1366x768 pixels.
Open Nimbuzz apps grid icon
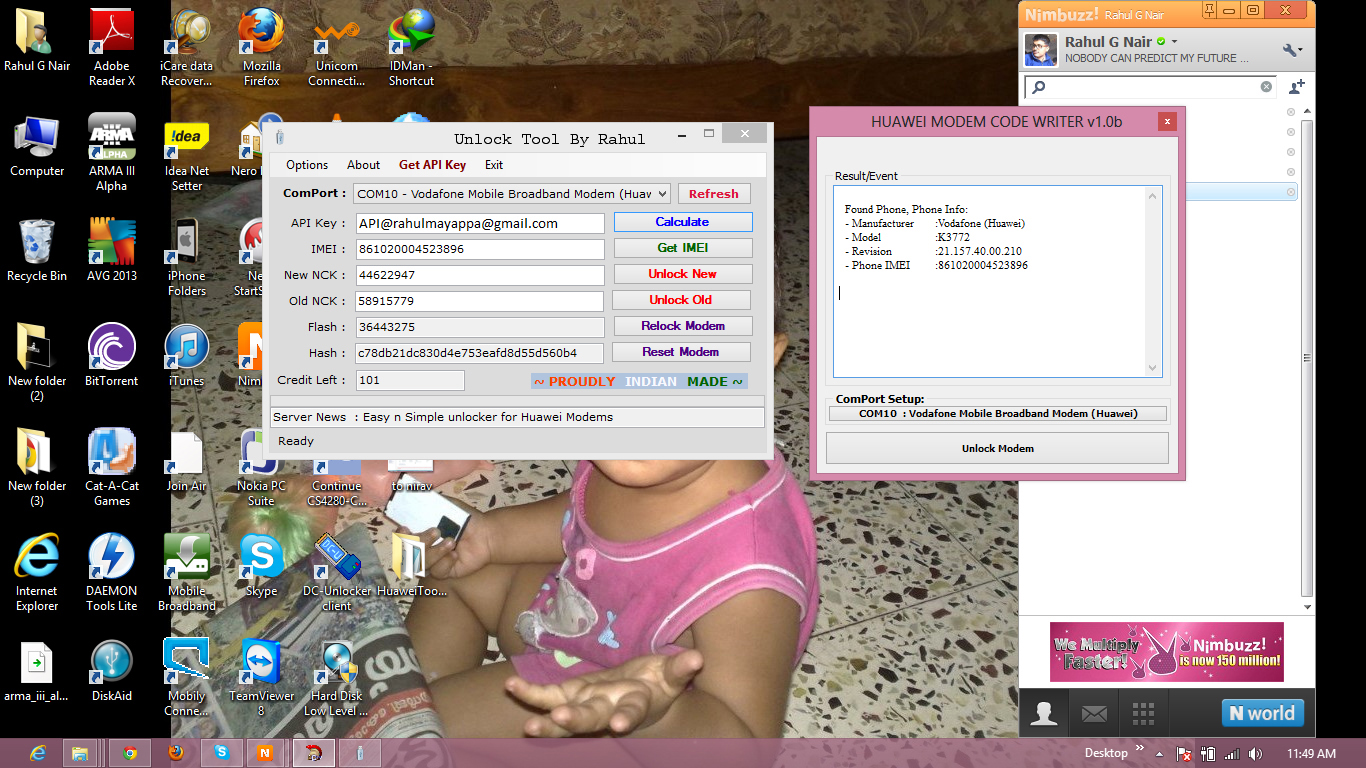(1143, 713)
